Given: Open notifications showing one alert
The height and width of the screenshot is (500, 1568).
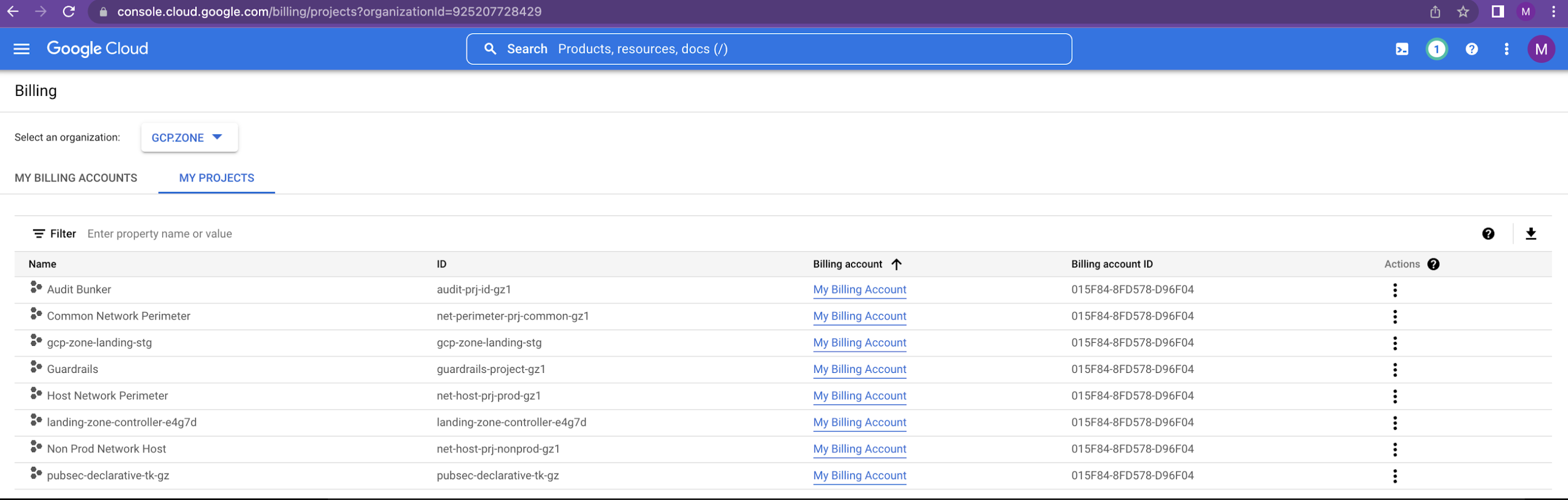Looking at the screenshot, I should (1436, 49).
